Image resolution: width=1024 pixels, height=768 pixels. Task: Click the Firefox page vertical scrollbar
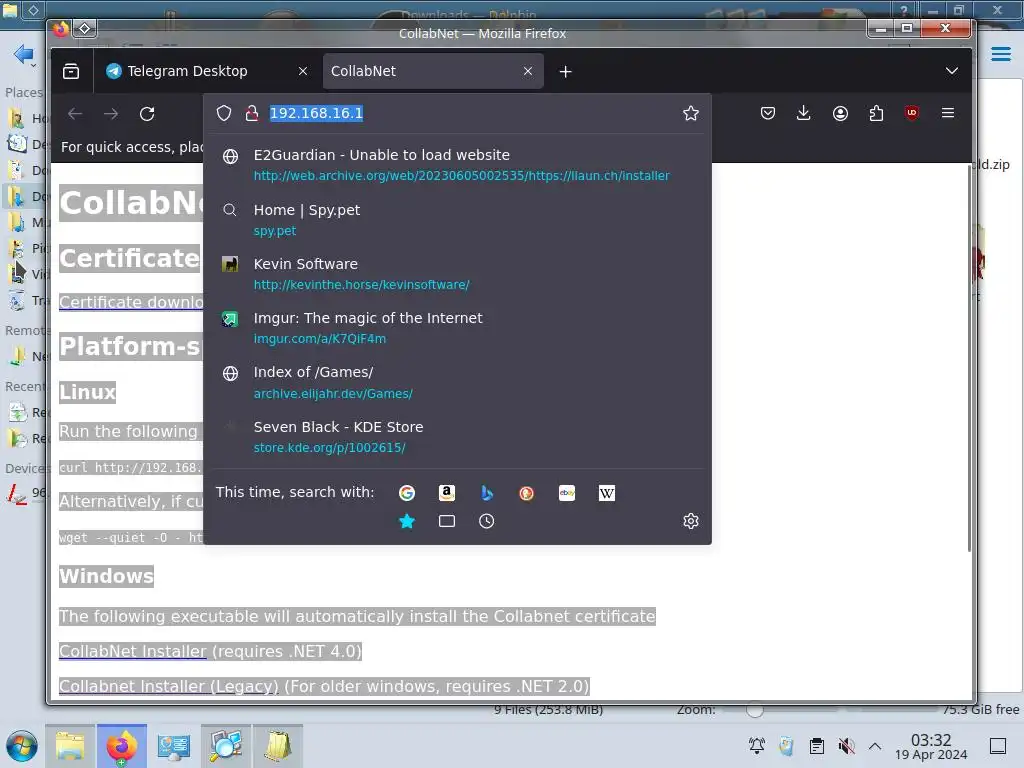point(968,358)
